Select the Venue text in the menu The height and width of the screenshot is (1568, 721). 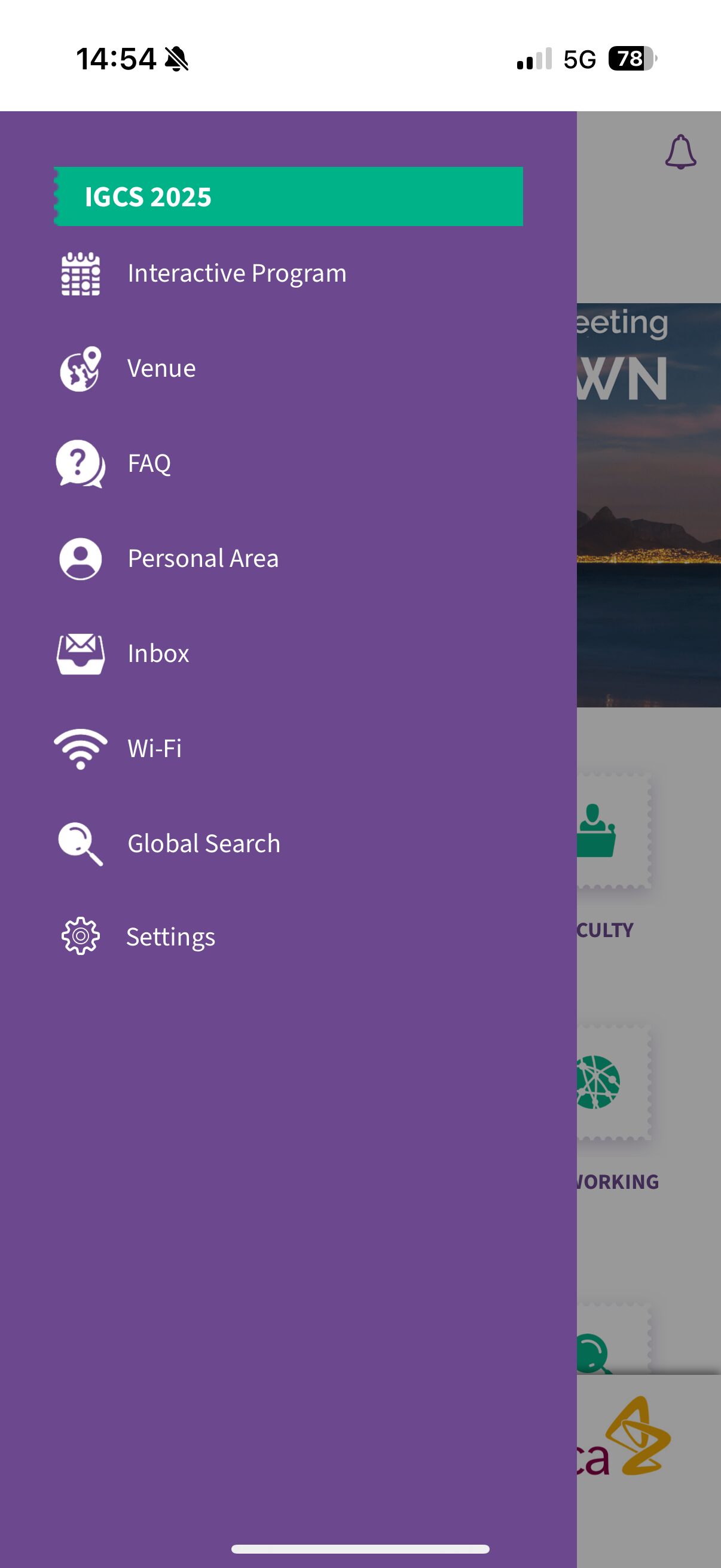coord(161,369)
